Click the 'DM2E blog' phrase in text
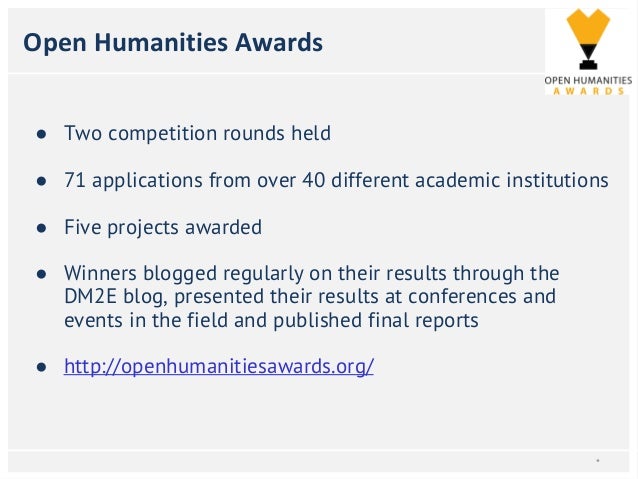This screenshot has height=479, width=638. [x=116, y=297]
